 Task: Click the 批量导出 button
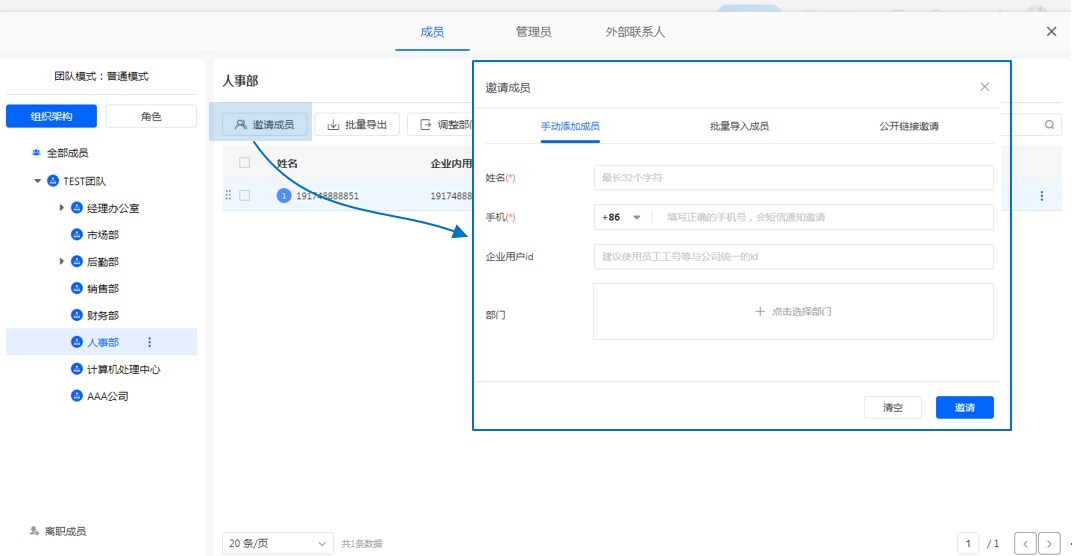click(x=358, y=125)
